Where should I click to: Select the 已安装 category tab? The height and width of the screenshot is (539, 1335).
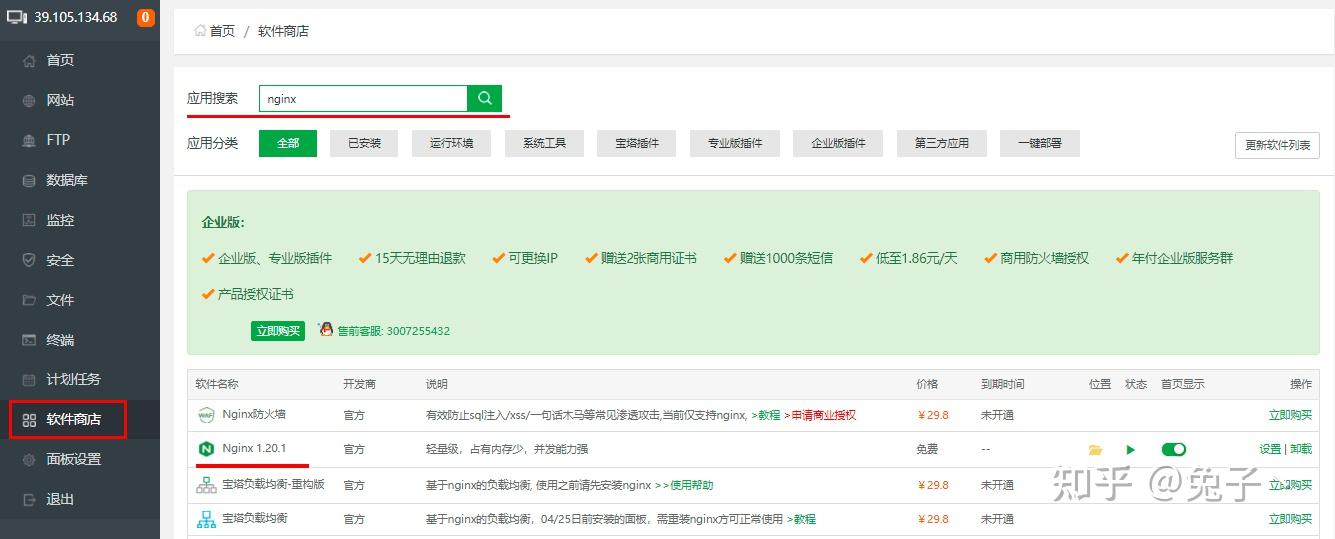pyautogui.click(x=364, y=143)
